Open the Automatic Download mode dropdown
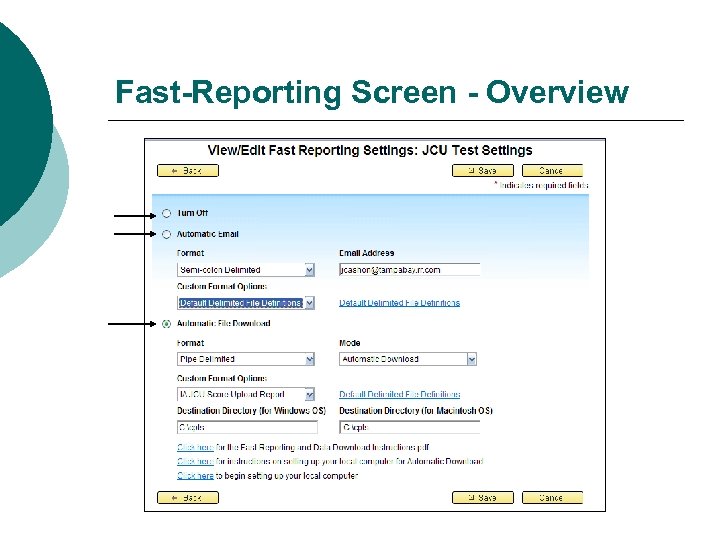The image size is (720, 540). (408, 359)
